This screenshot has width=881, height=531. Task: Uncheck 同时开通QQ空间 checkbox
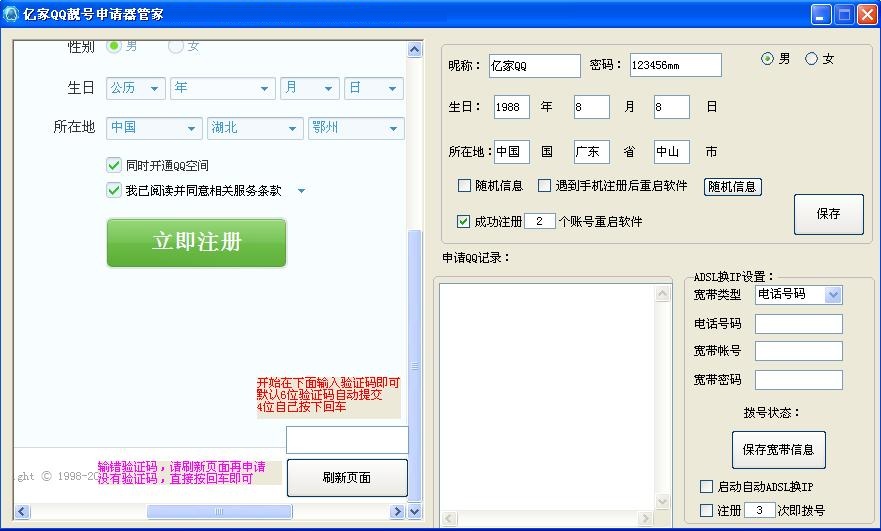point(114,165)
